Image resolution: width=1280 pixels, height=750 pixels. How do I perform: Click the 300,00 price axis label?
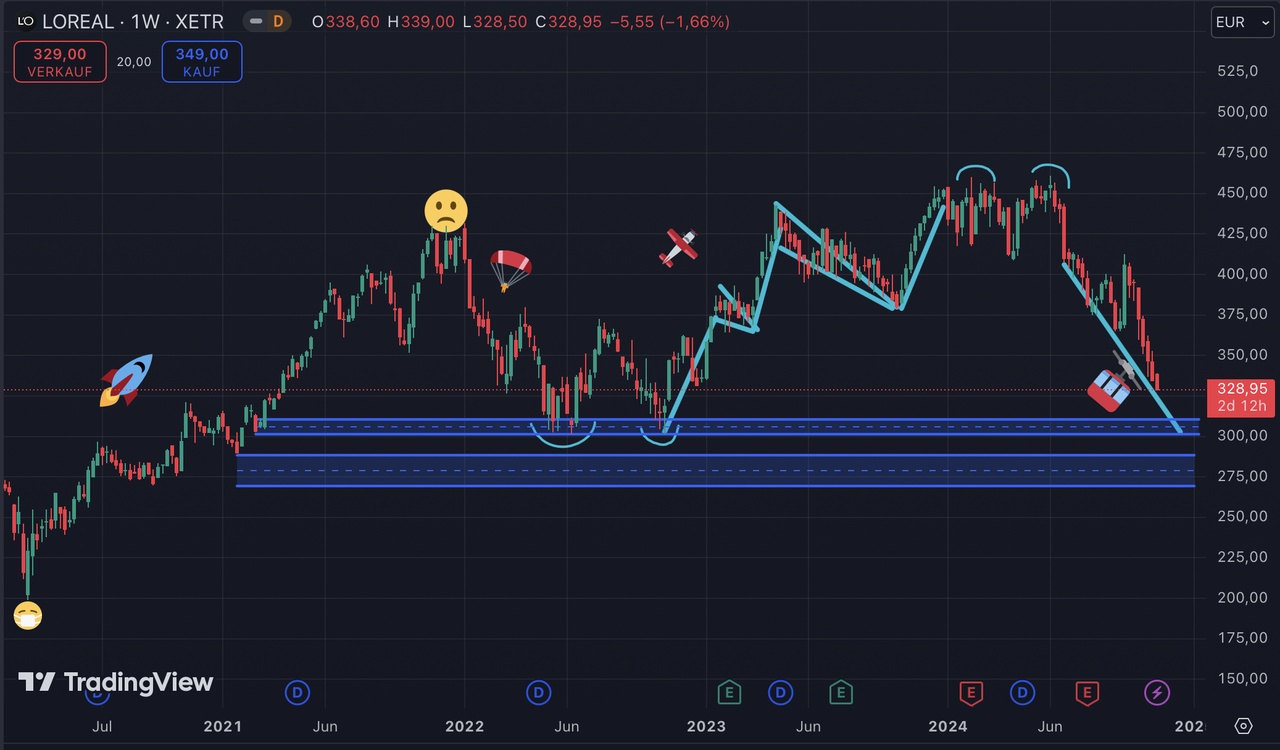(x=1240, y=435)
